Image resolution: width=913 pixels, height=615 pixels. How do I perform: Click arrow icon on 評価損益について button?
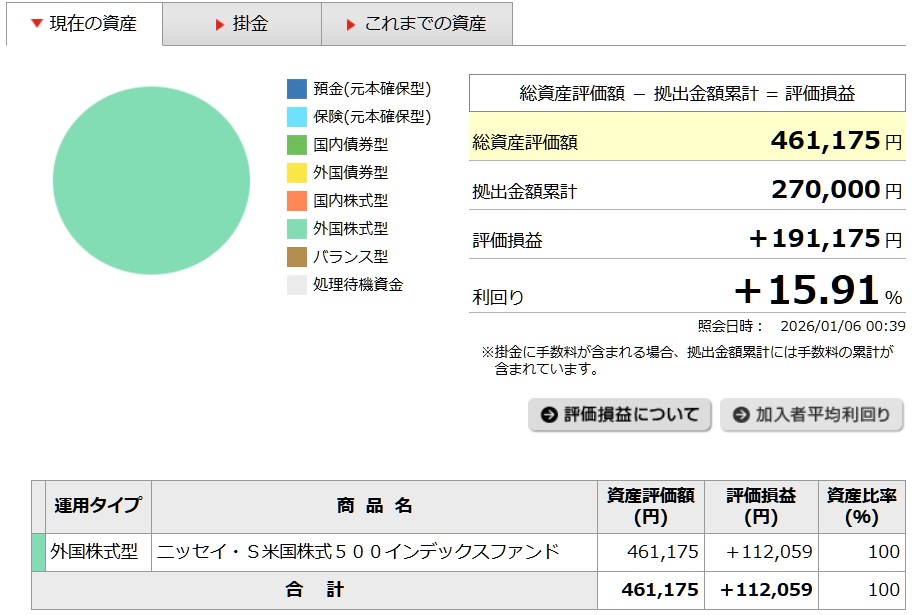coord(549,415)
